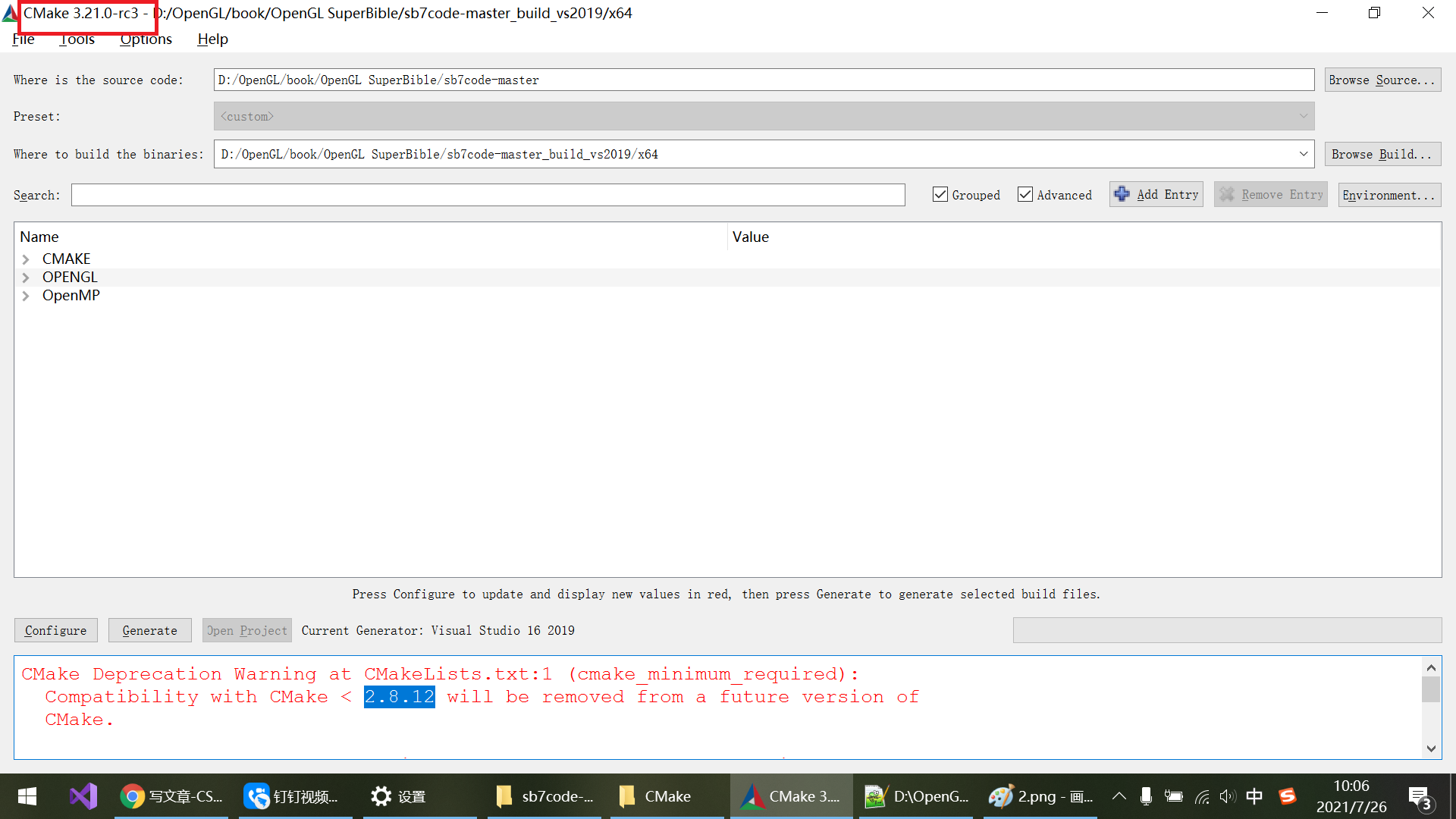Click the Add Entry icon
Viewport: 1456px width, 819px height.
[x=1122, y=194]
